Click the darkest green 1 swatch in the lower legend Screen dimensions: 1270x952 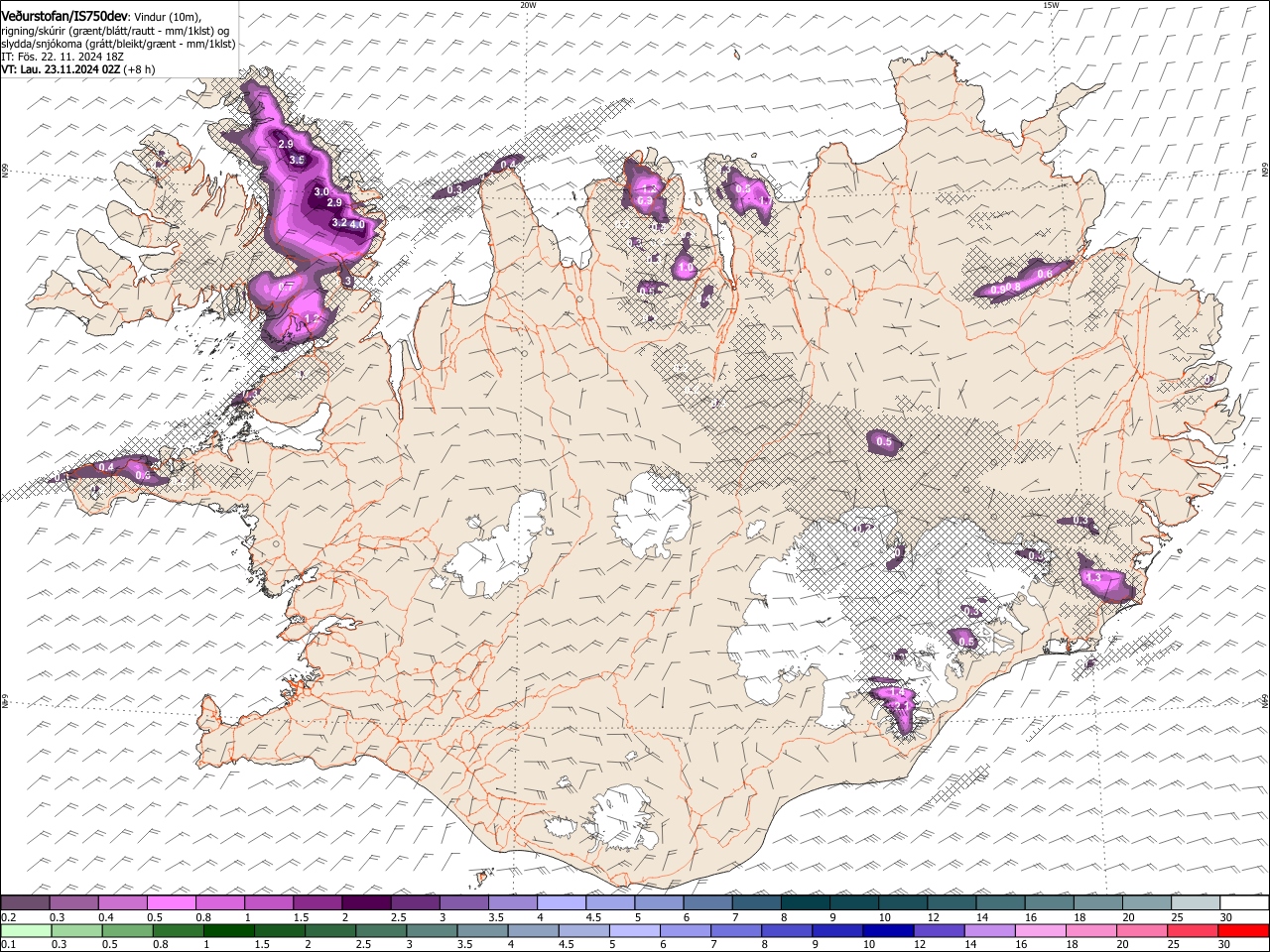[x=228, y=930]
